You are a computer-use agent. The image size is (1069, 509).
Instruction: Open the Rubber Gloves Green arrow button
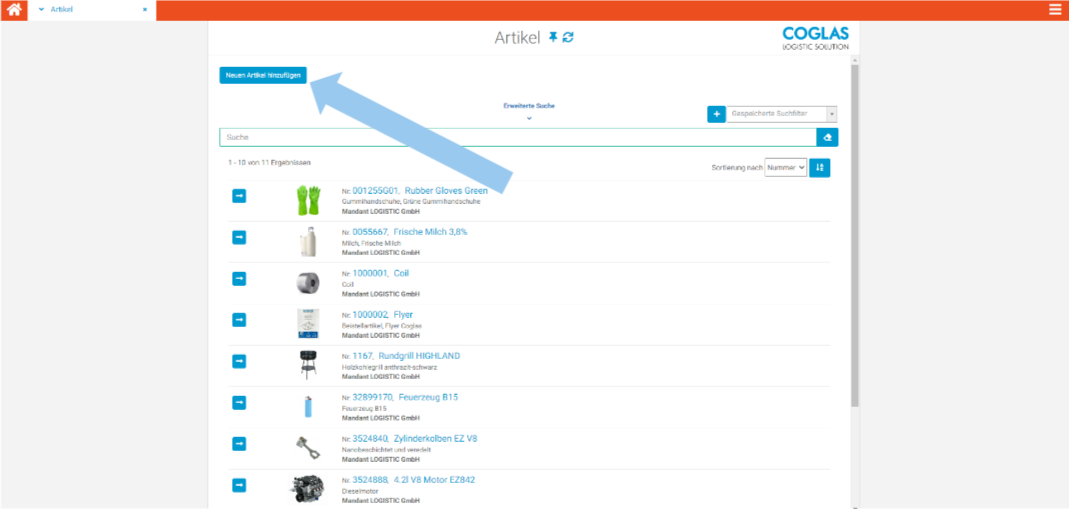tap(239, 196)
